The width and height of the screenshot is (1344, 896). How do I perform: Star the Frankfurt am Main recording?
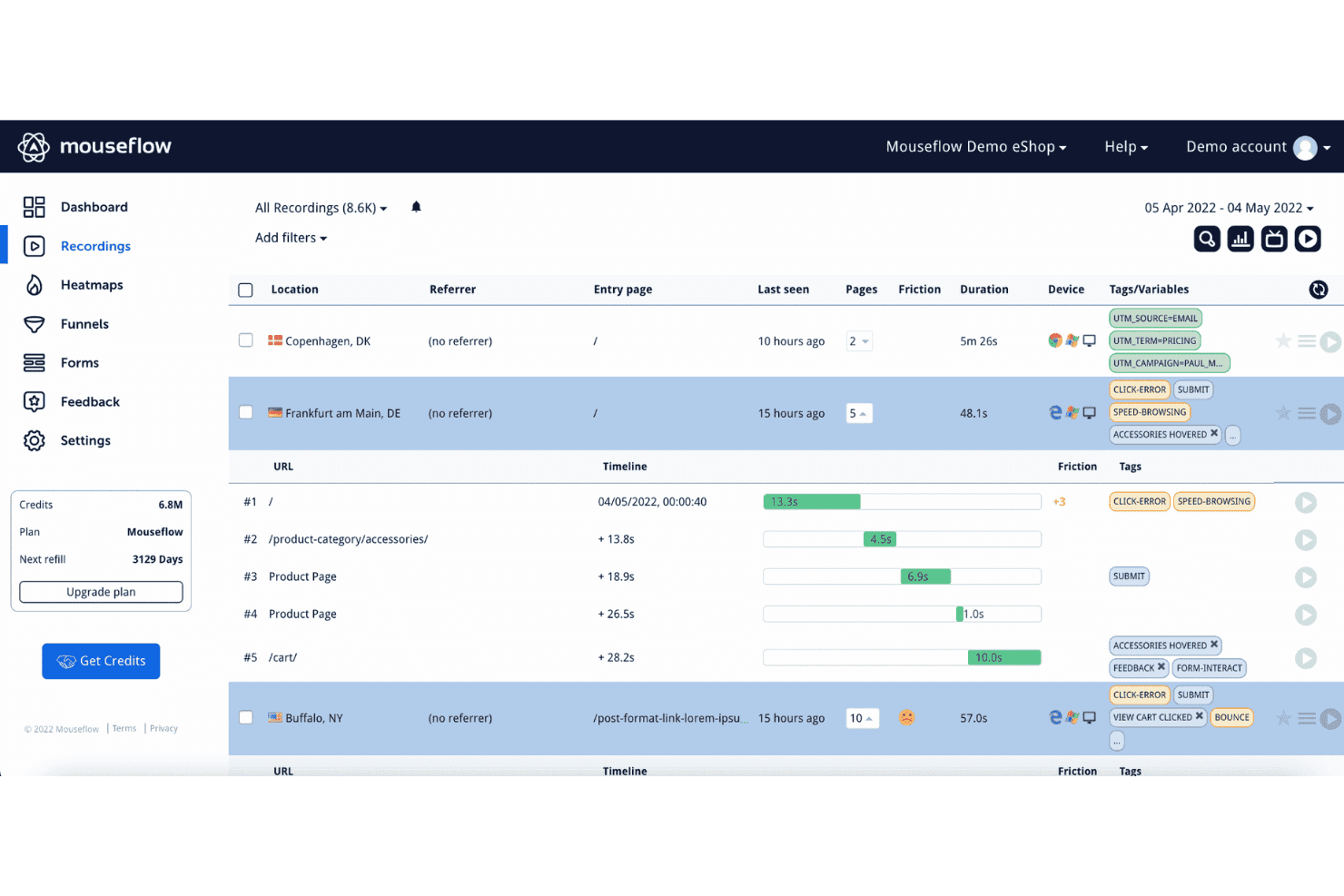pos(1283,413)
